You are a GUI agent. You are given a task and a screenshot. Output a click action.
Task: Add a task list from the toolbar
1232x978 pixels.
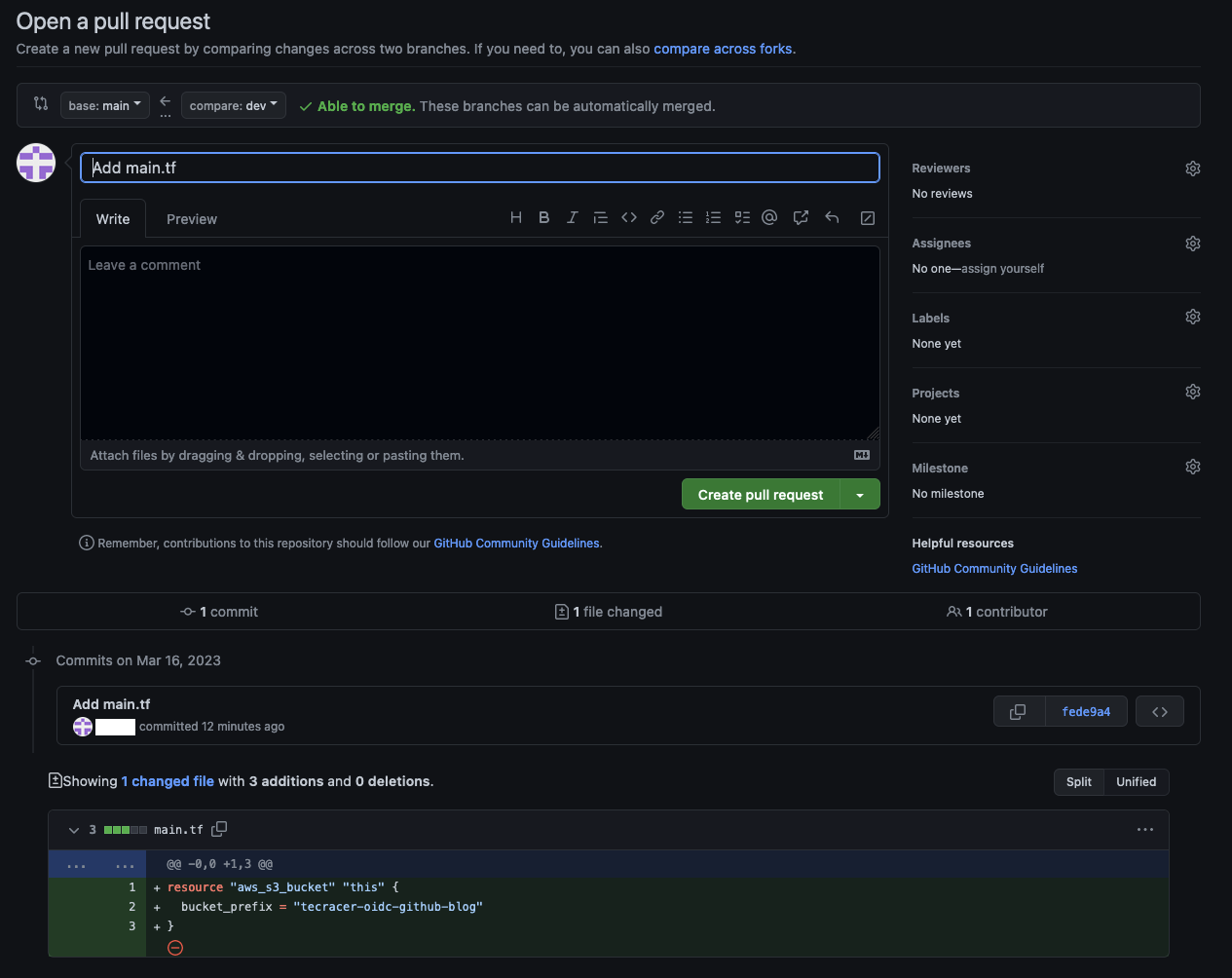(741, 217)
